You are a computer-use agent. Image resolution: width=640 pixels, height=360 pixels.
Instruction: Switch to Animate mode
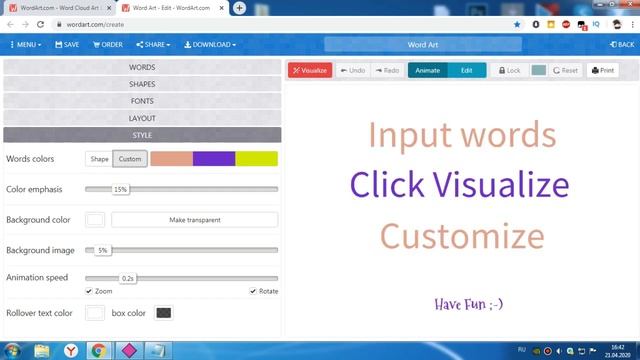coord(427,70)
